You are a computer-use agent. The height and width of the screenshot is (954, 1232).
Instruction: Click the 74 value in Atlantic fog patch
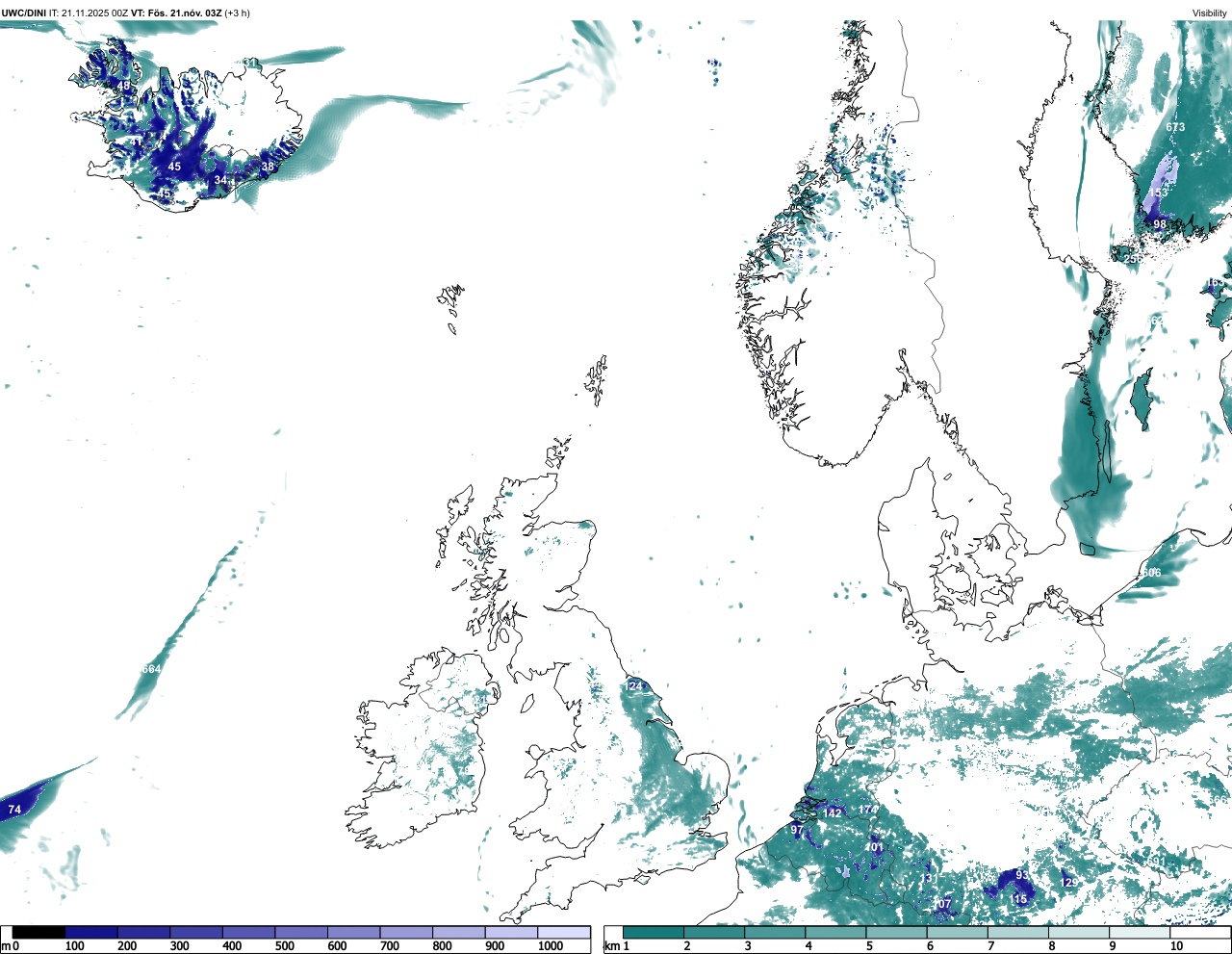14,810
